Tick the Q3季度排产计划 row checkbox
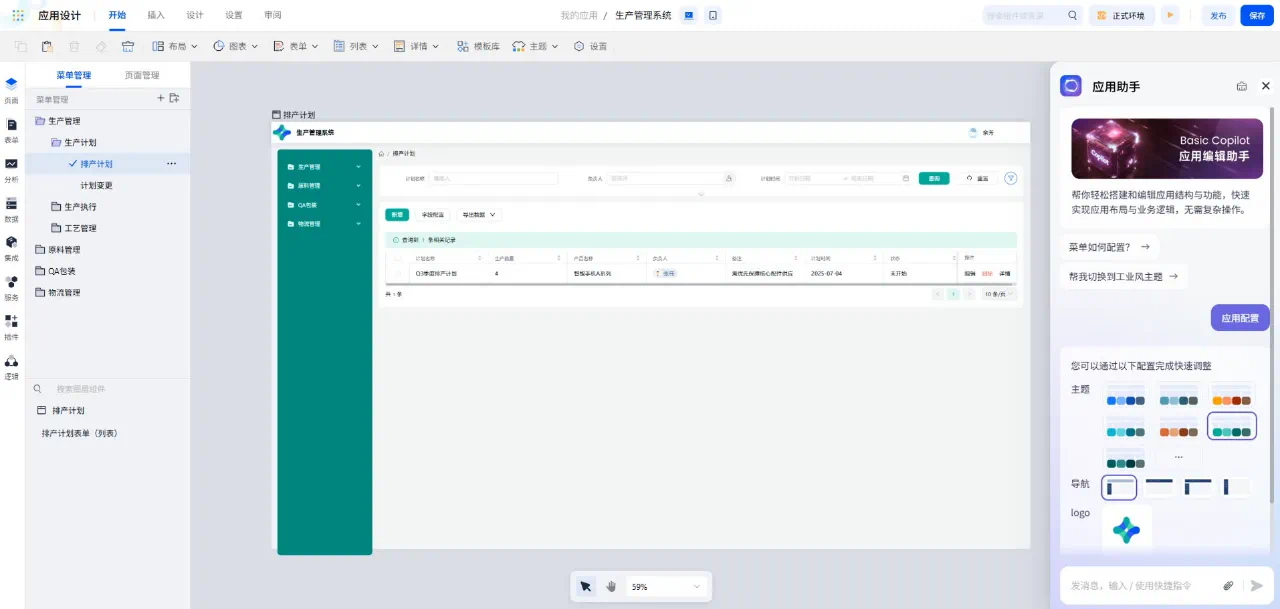This screenshot has width=1280, height=609. pos(398,273)
